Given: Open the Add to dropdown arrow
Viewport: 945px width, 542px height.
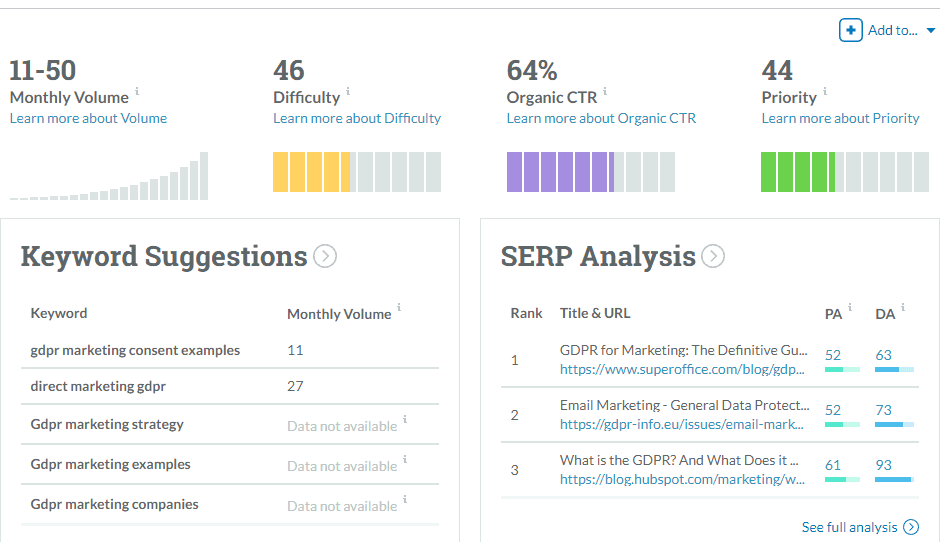Looking at the screenshot, I should [931, 31].
